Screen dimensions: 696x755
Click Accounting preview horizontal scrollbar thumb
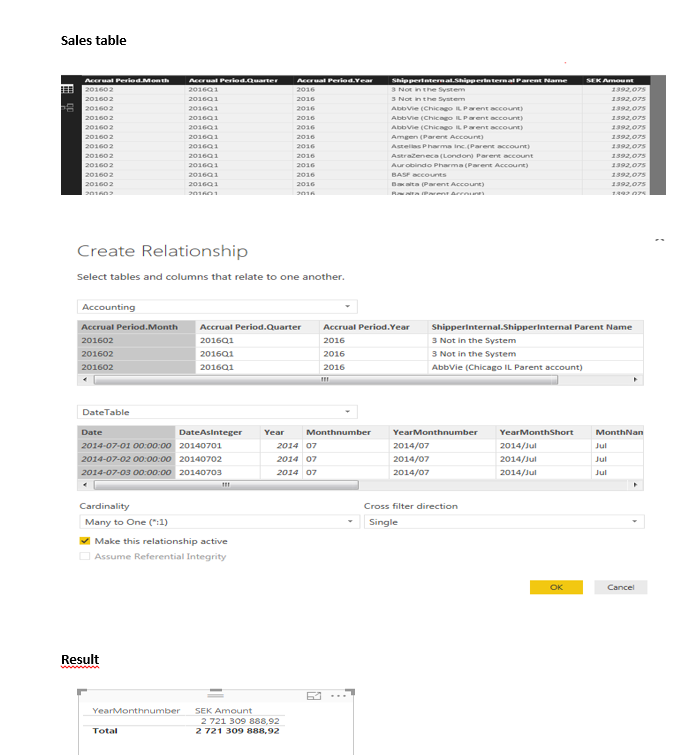326,380
